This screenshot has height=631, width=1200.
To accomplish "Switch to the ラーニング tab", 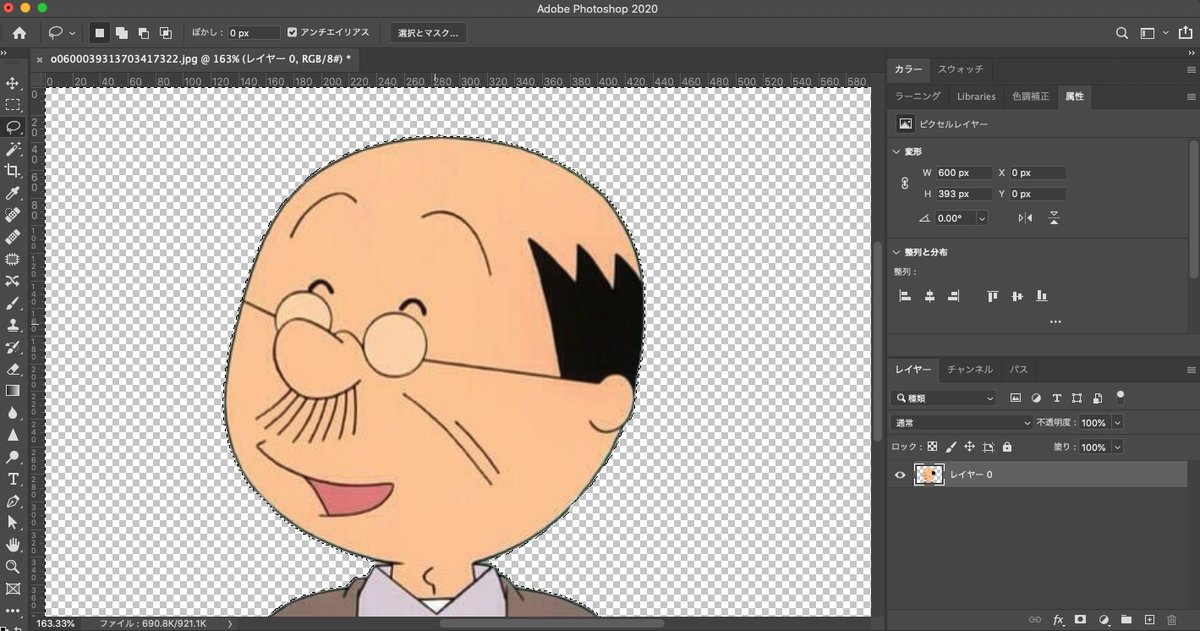I will [918, 96].
